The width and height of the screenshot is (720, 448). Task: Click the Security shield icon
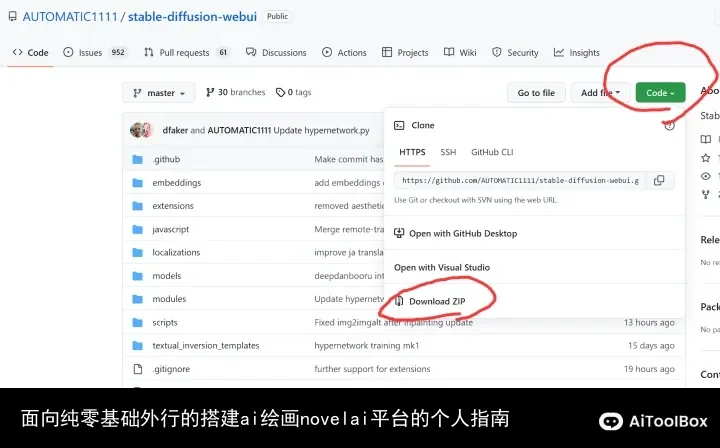pos(496,52)
